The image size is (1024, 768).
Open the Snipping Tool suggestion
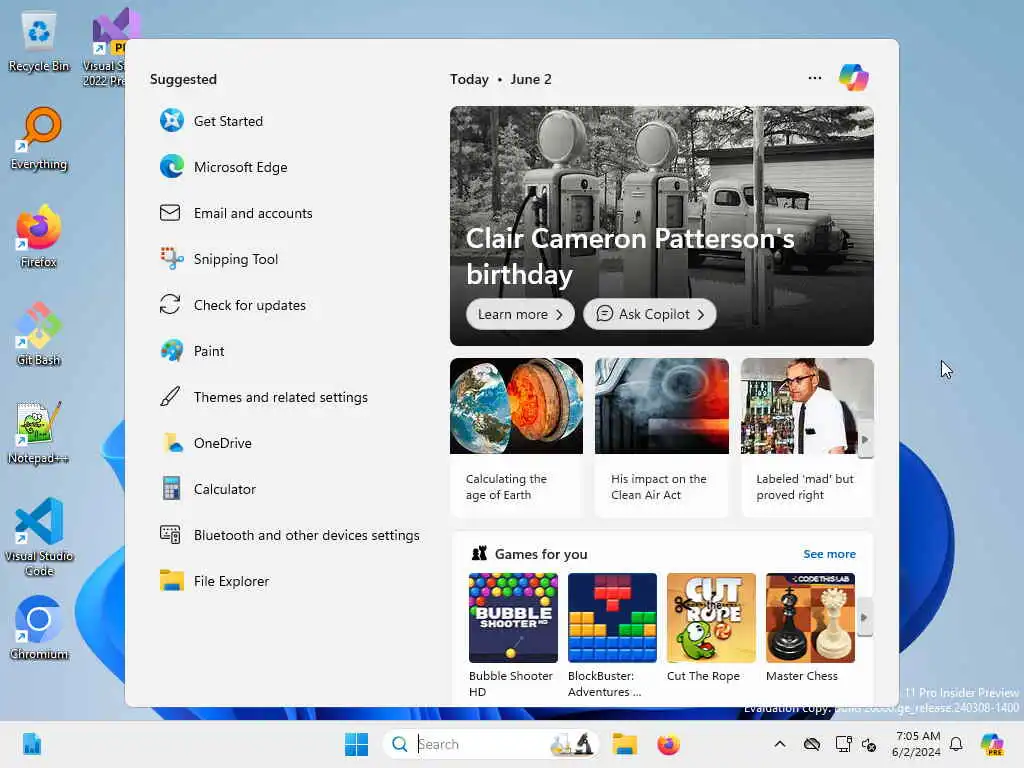pos(219,259)
